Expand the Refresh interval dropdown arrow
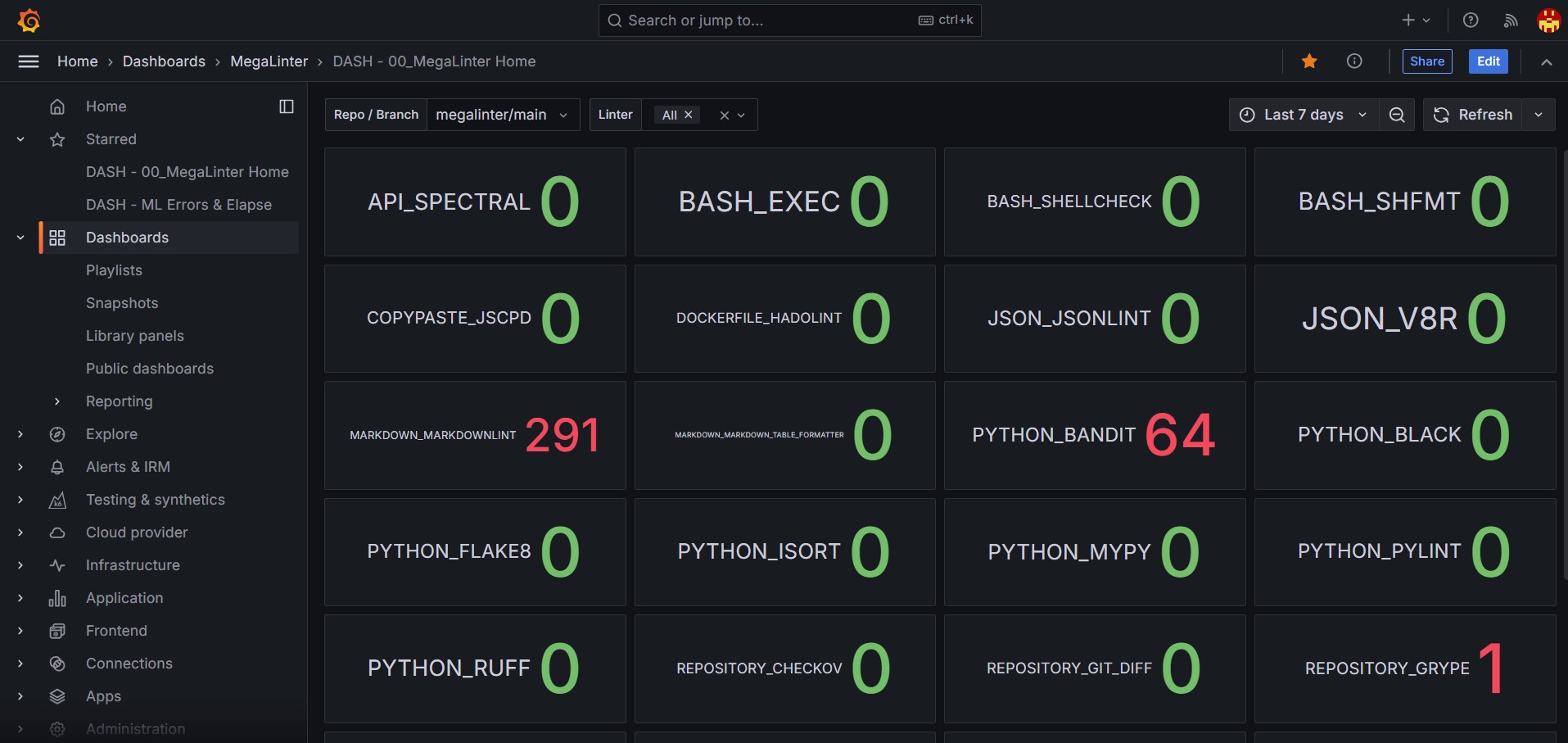The image size is (1568, 743). point(1539,115)
